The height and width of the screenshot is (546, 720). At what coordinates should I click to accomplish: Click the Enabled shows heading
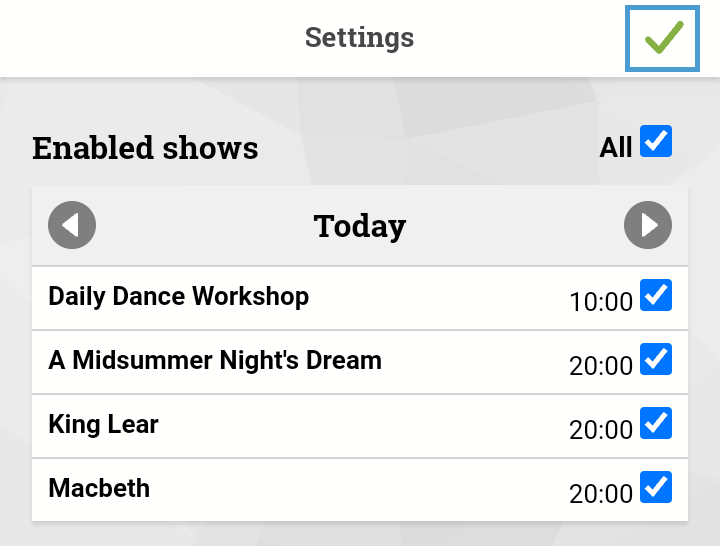pos(145,148)
